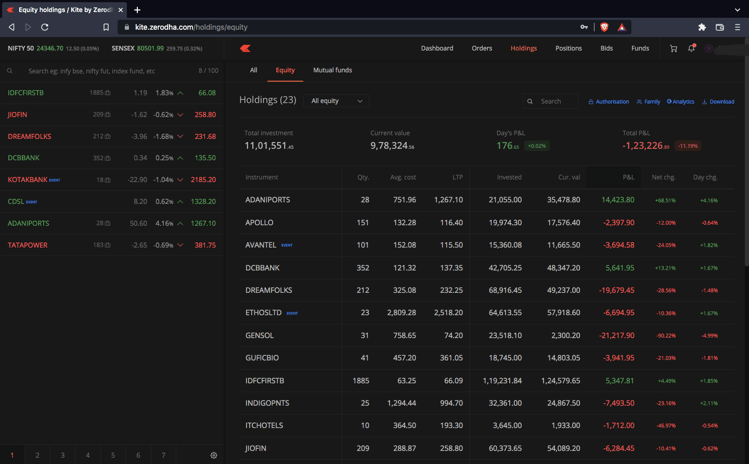Open the Brave wallet icon
This screenshot has height=464, width=749.
point(720,27)
